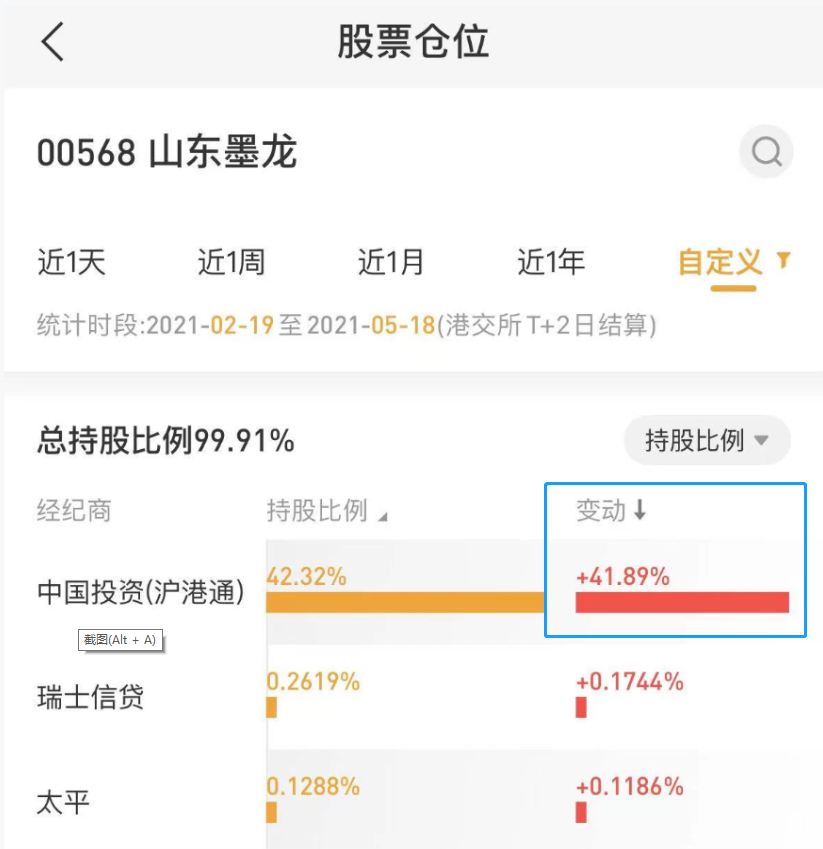Open the 瑞士信贷 broker entry

pos(90,697)
